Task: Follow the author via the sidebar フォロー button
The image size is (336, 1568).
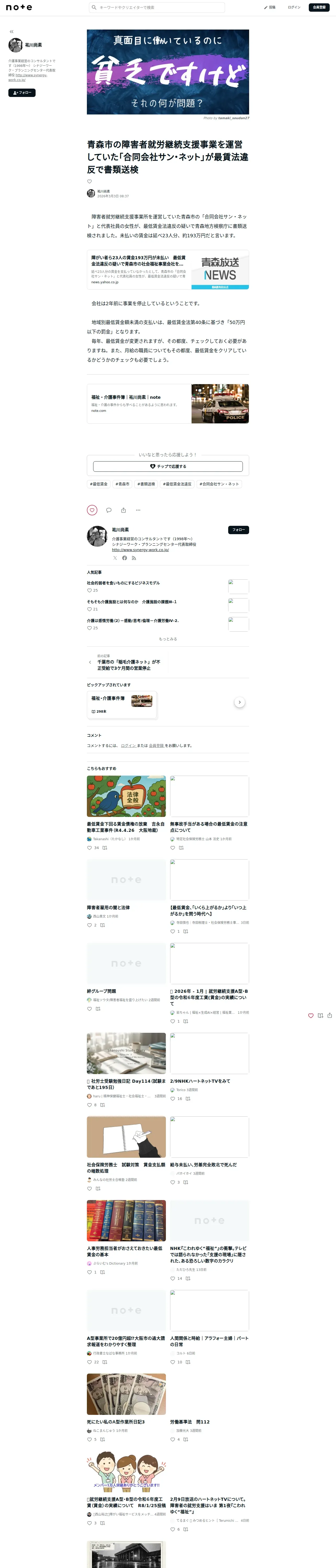Action: [x=22, y=93]
